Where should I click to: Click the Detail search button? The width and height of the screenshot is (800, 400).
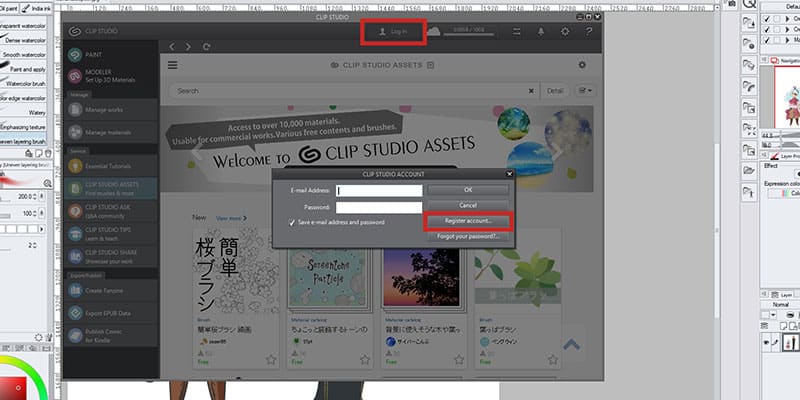tap(555, 91)
